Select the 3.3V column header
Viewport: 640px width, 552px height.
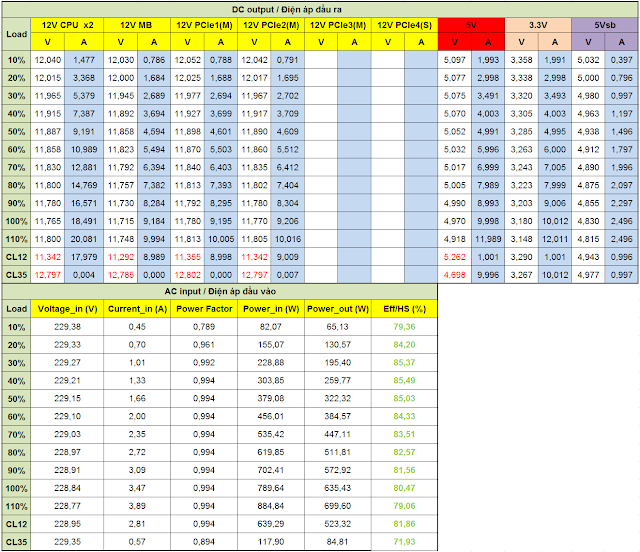coord(537,24)
